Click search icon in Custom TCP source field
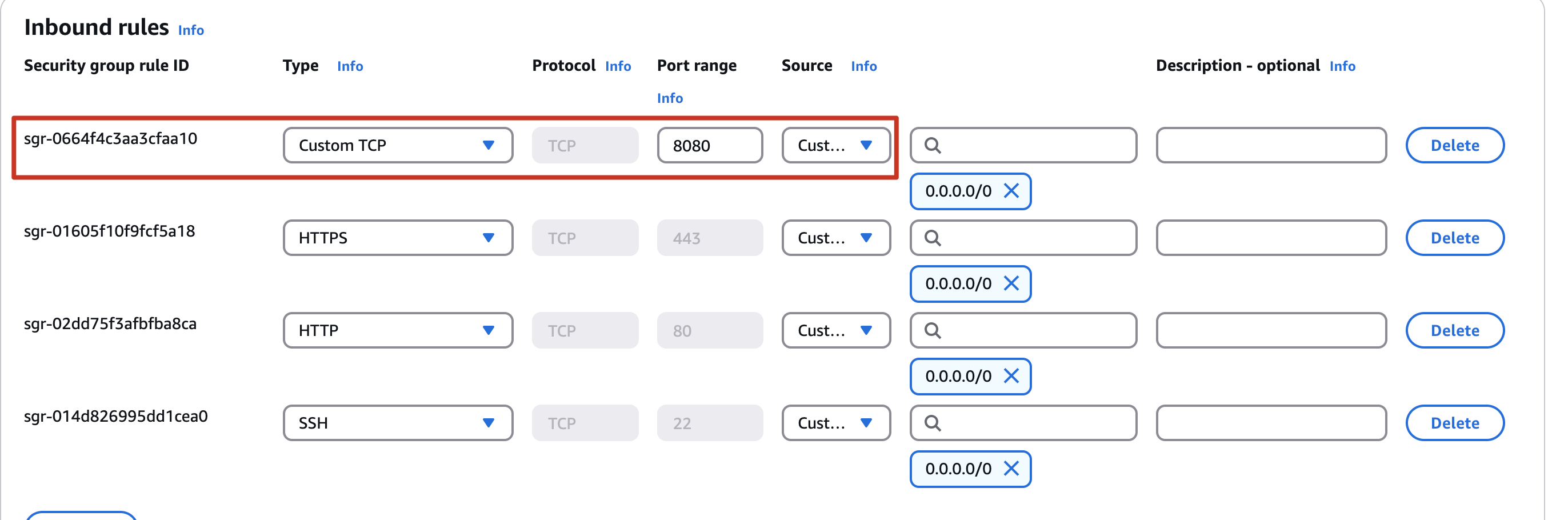Screen dimensions: 1568x520 pos(933,146)
